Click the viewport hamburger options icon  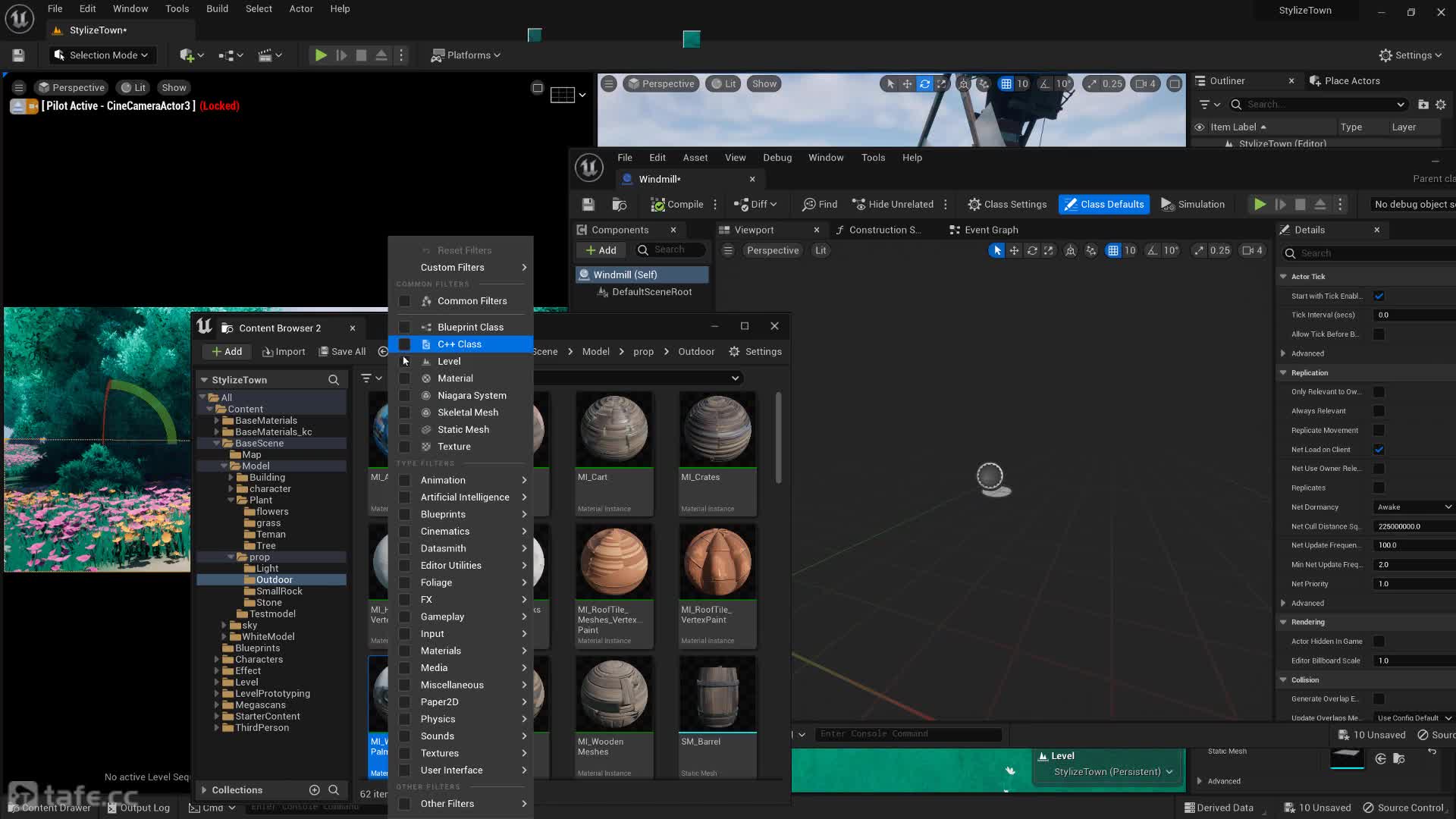click(x=19, y=88)
